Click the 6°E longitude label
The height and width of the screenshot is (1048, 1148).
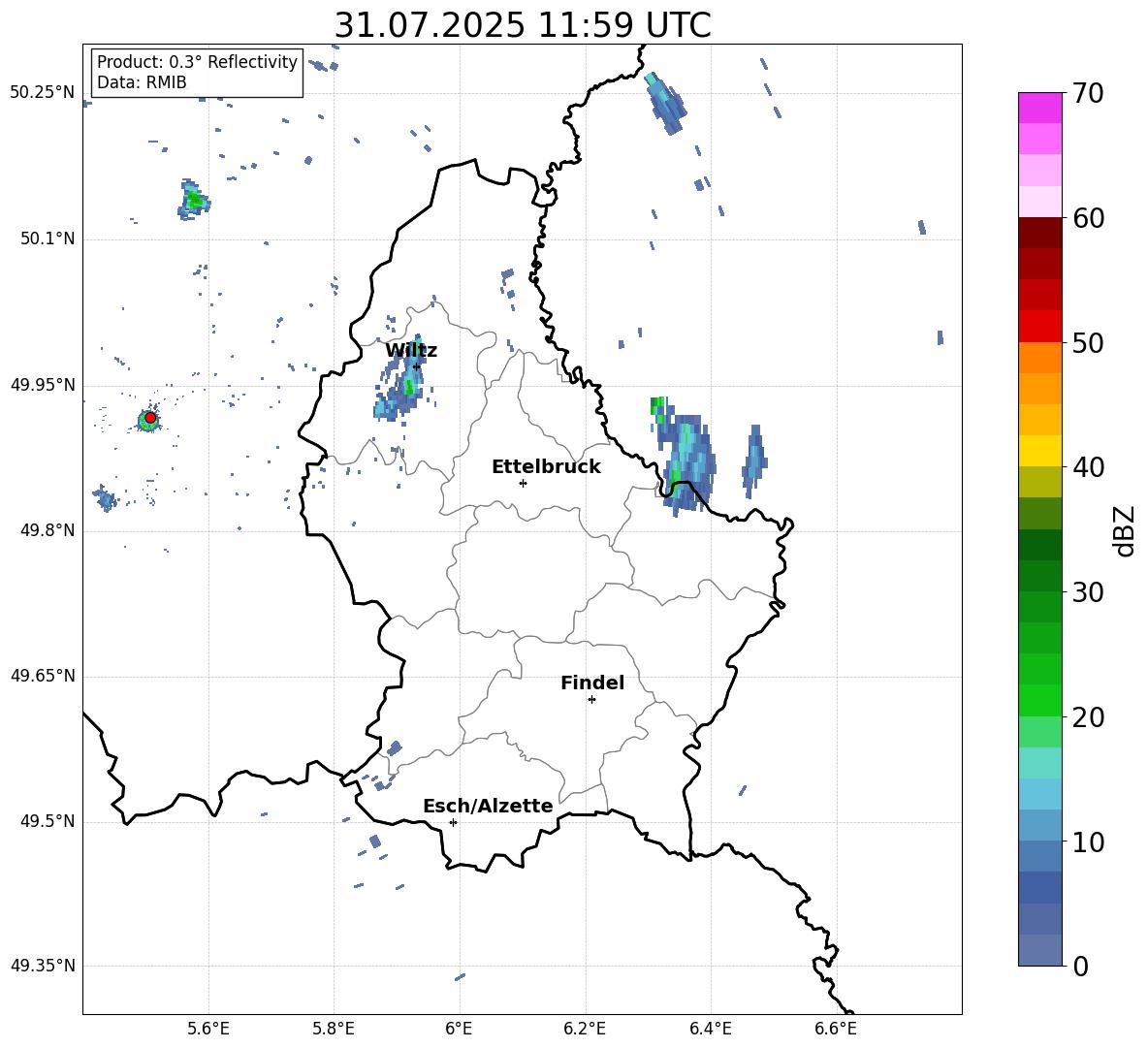pos(459,1029)
